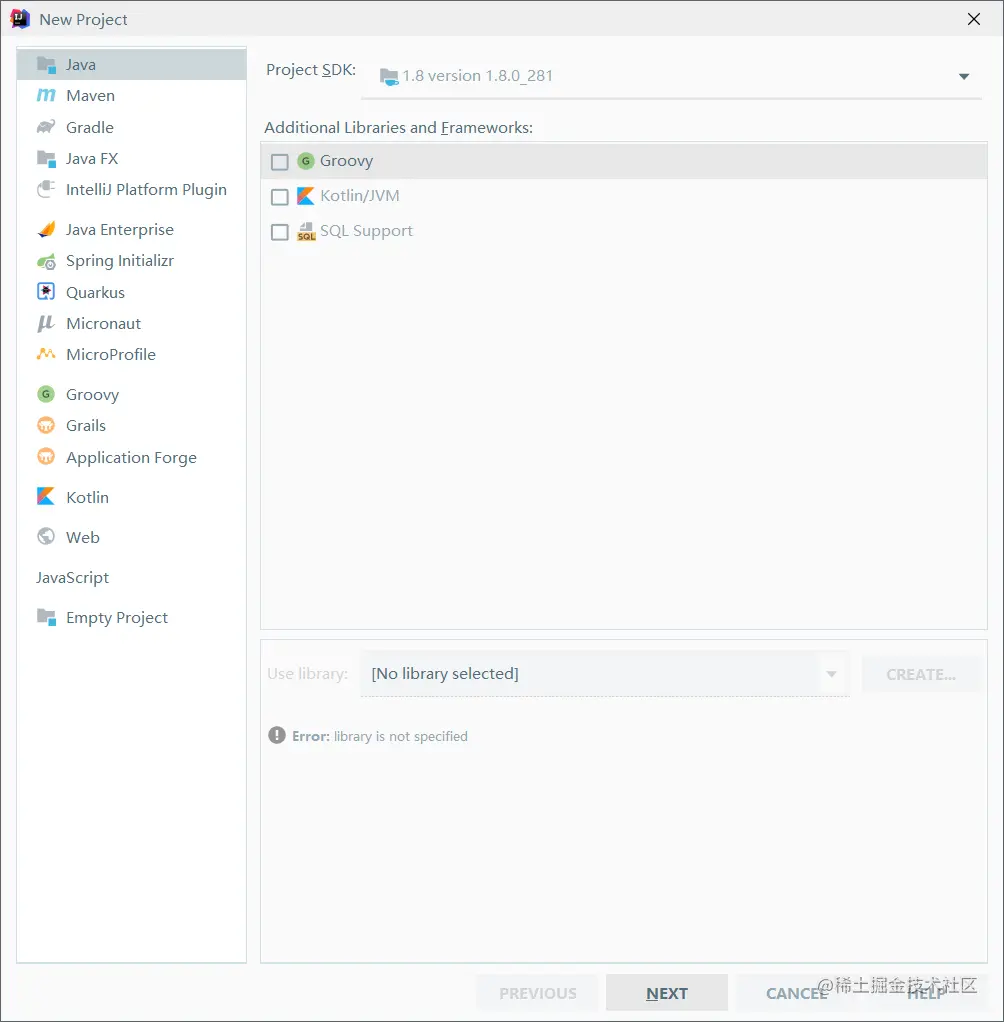Select 'Web' text in the sidebar
This screenshot has width=1004, height=1022.
pyautogui.click(x=83, y=537)
